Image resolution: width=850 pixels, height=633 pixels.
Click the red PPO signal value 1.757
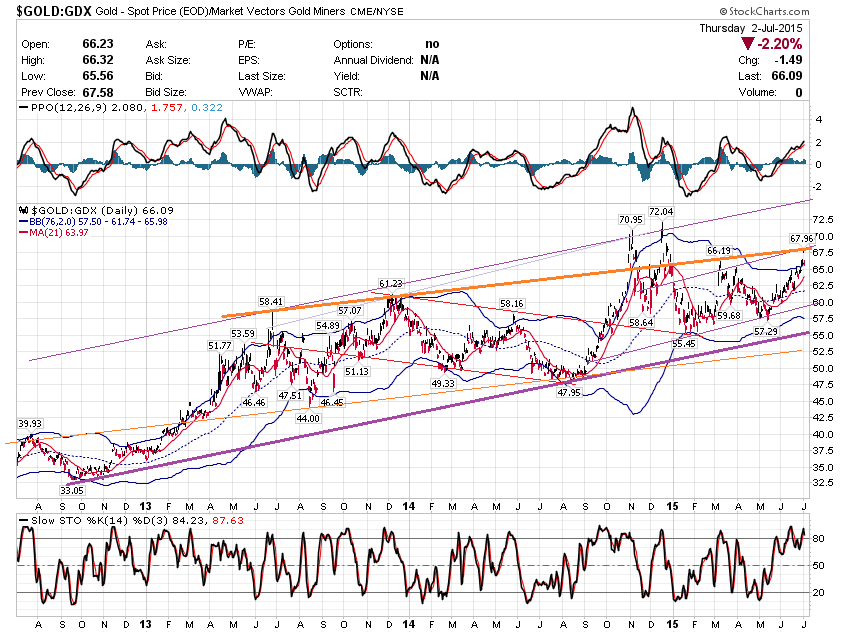[166, 107]
